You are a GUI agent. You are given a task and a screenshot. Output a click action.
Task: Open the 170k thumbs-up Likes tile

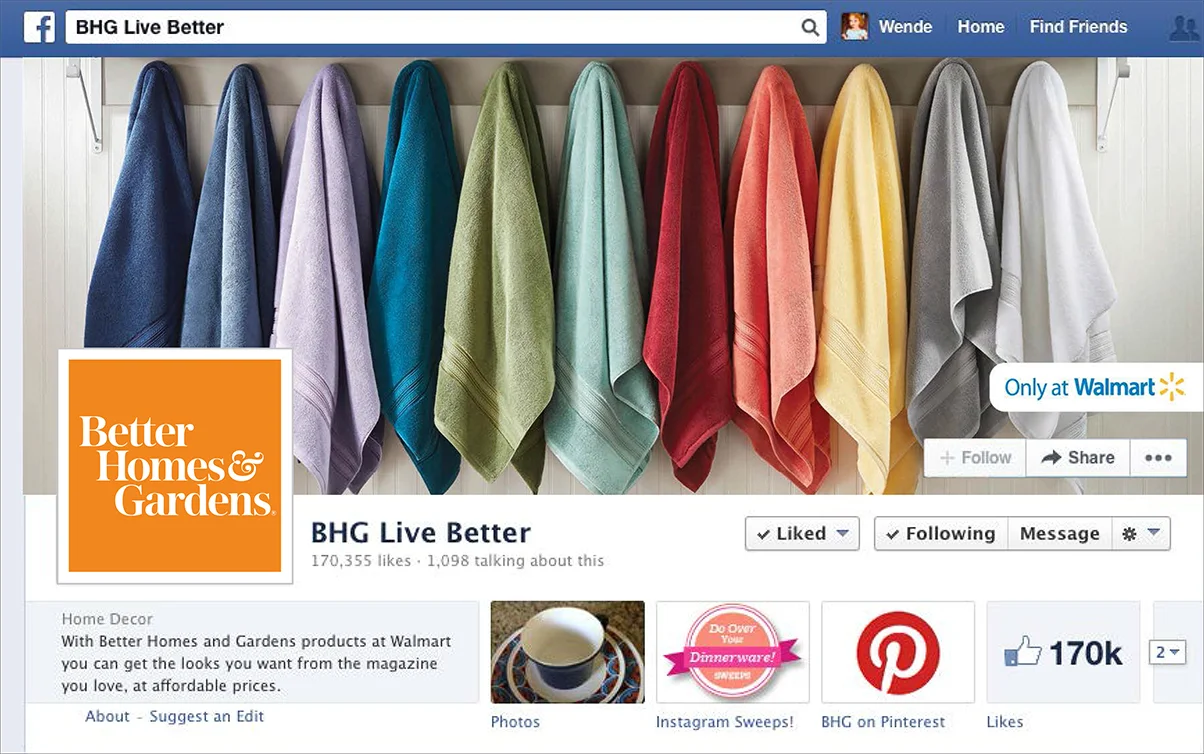click(x=1063, y=652)
